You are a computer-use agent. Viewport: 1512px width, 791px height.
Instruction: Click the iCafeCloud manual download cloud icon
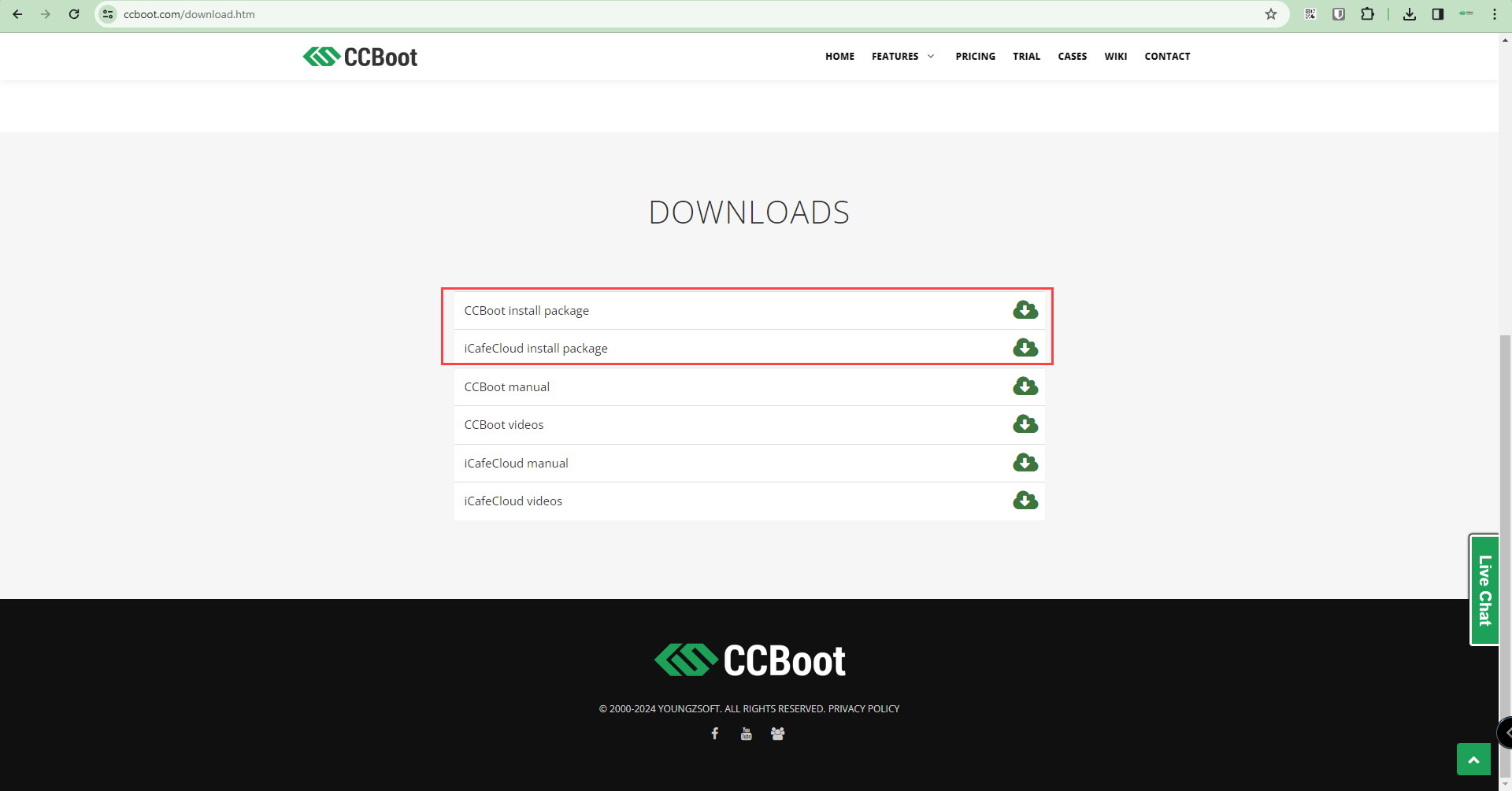[1025, 463]
